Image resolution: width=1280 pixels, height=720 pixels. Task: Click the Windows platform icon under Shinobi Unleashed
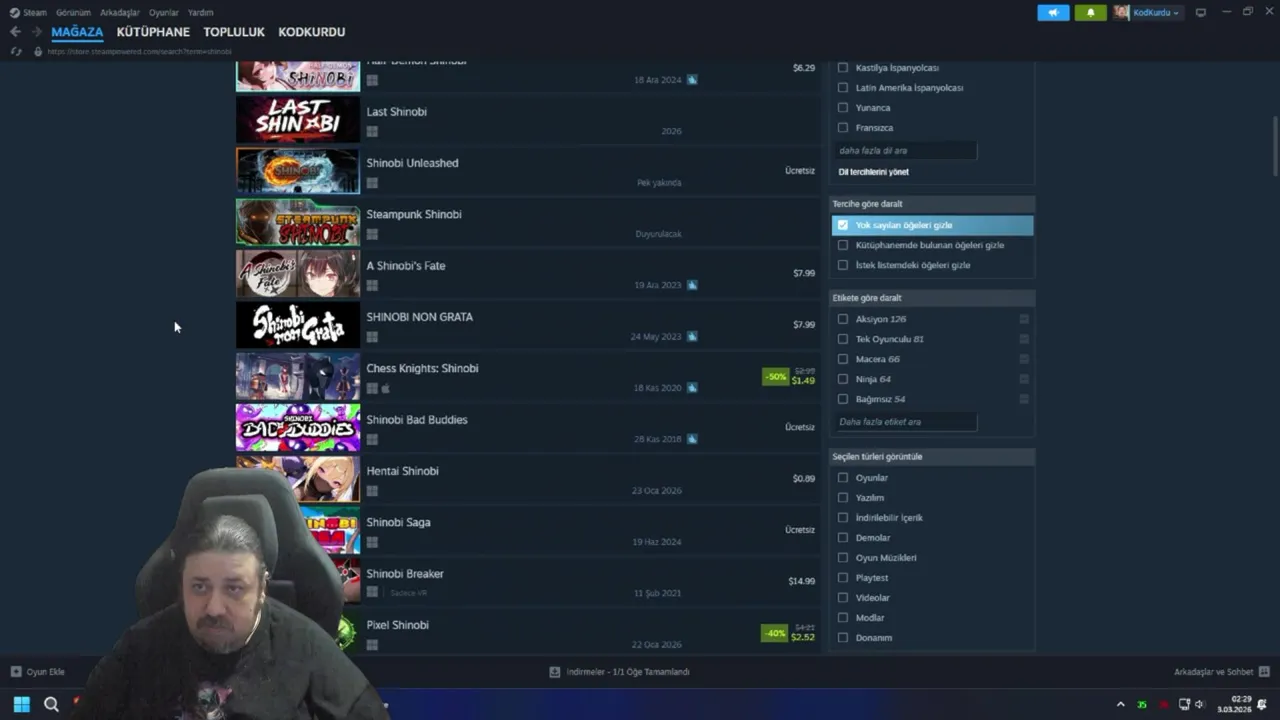372,183
